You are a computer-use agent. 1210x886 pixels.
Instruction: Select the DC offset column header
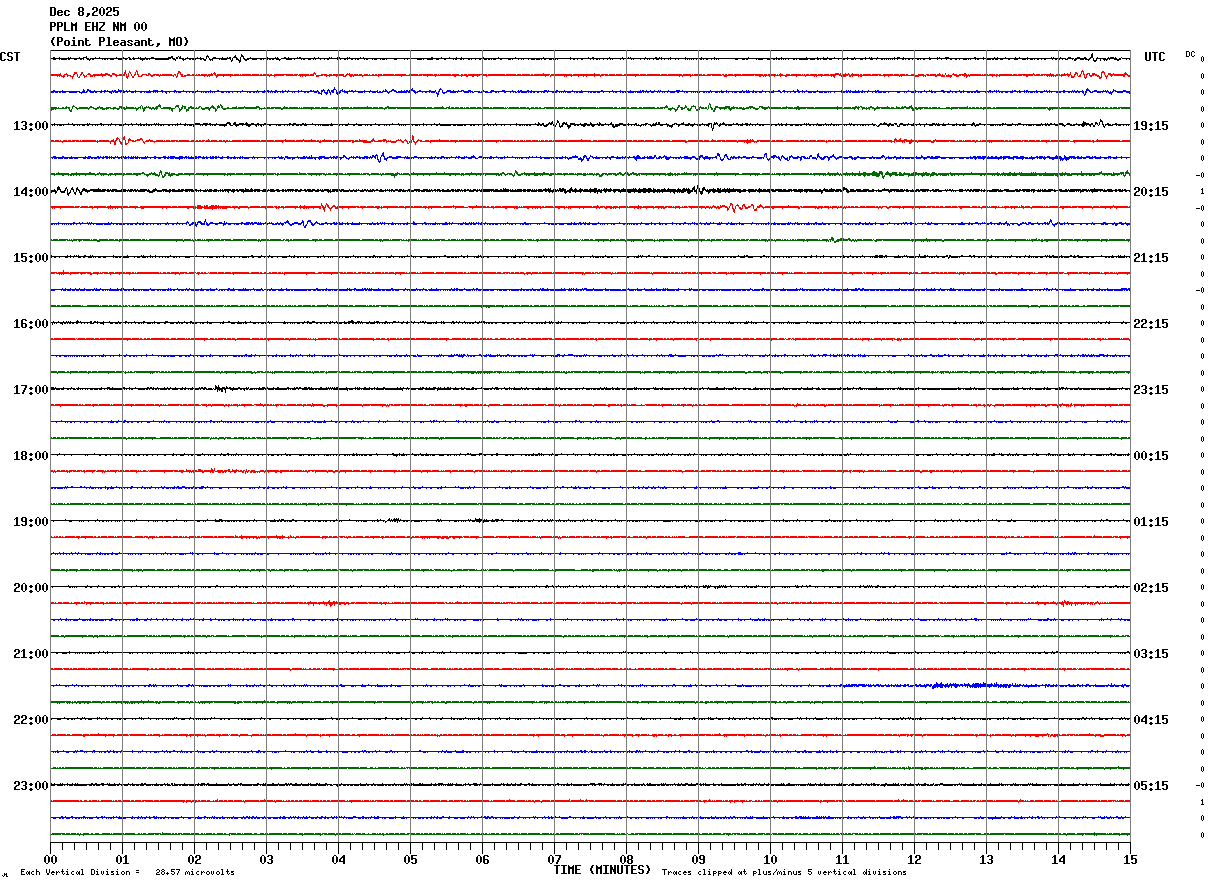(x=1190, y=54)
